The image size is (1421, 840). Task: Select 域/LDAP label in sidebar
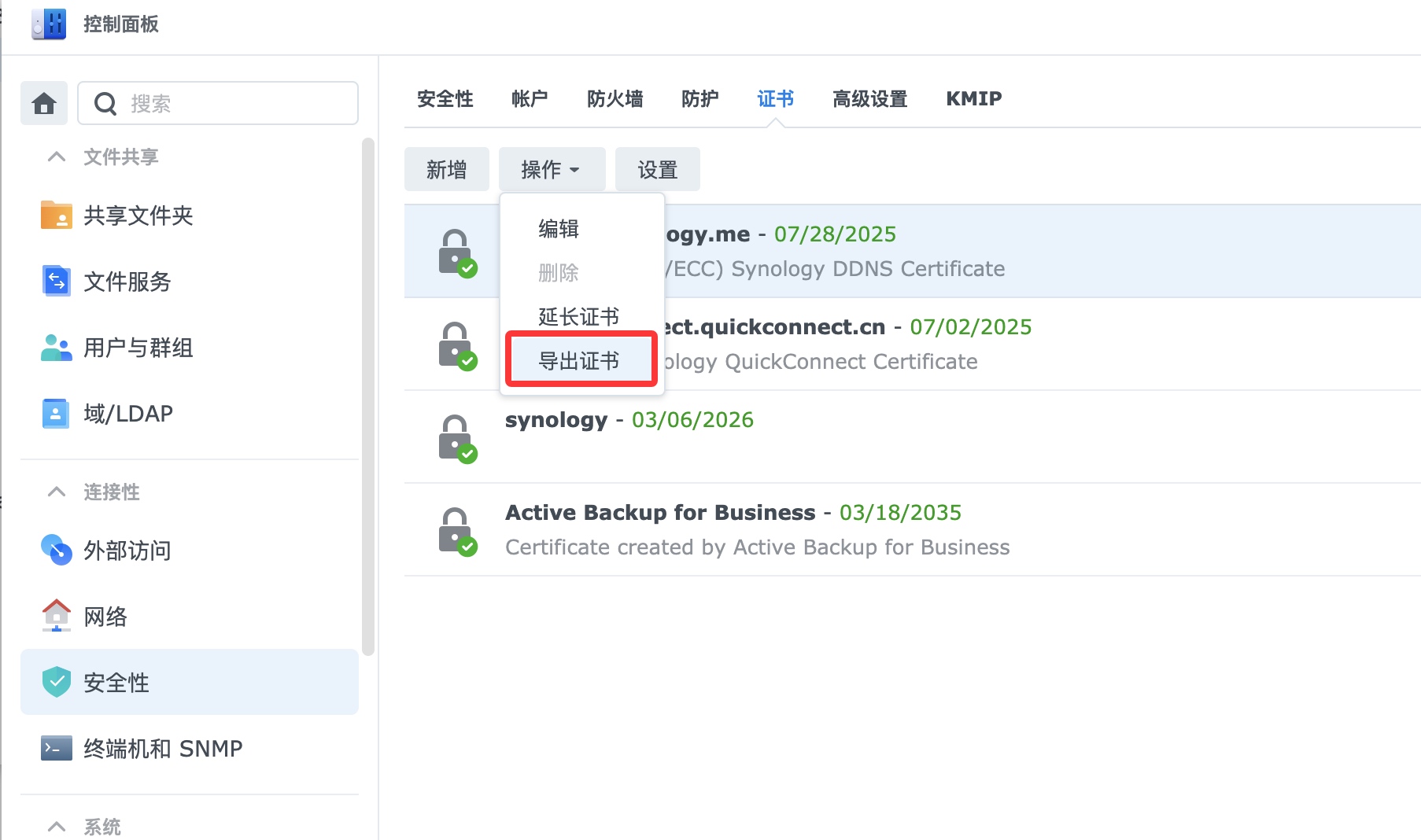(128, 413)
